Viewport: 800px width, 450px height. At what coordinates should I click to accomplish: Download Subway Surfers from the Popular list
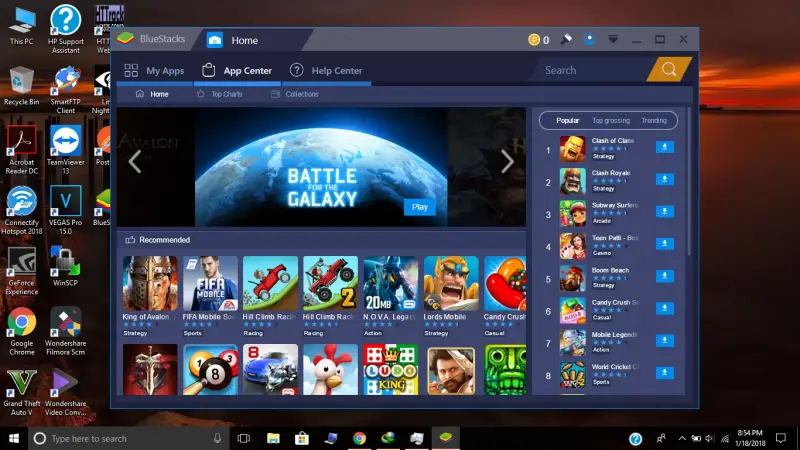[x=664, y=211]
